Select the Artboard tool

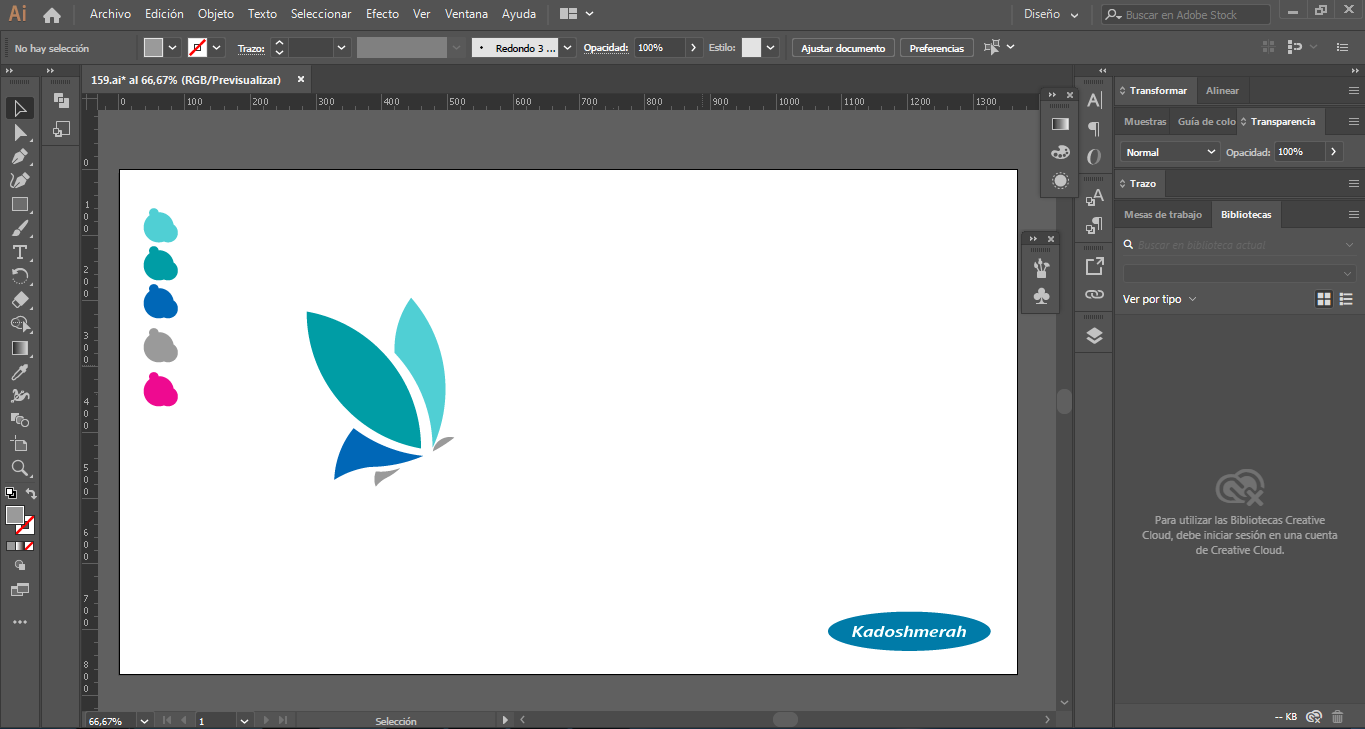20,444
